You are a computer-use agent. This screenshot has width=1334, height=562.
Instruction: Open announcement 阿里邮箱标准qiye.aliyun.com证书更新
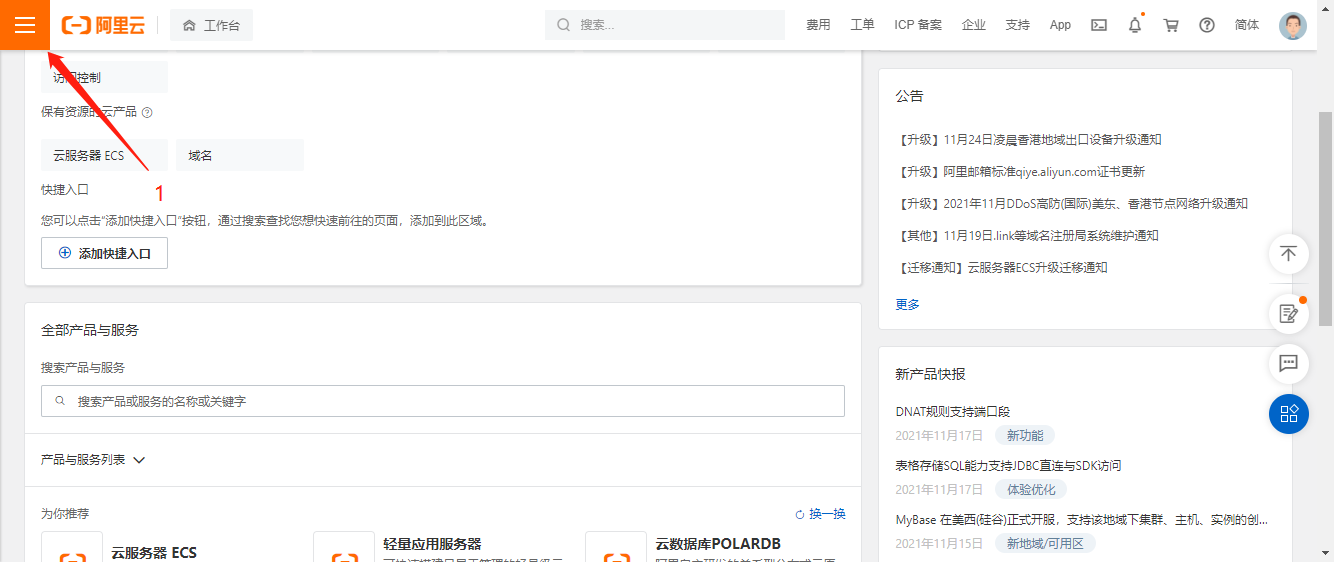1020,172
